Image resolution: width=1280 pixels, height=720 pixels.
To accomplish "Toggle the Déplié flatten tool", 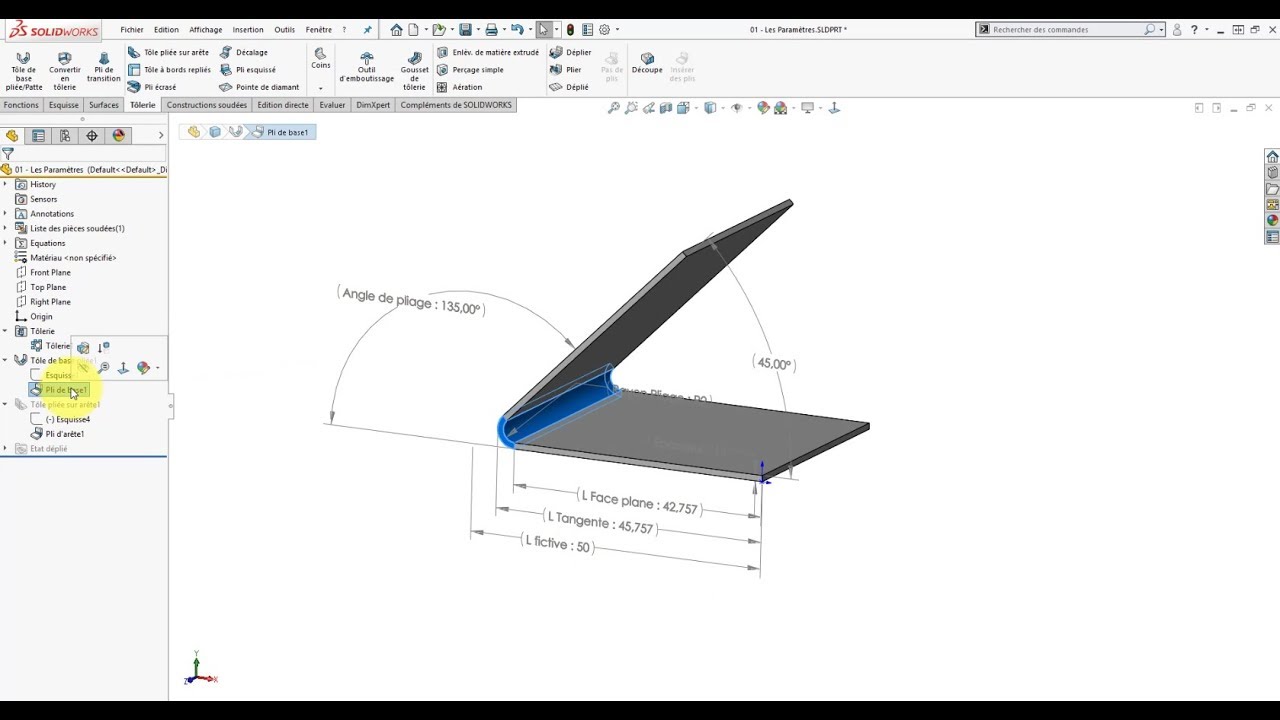I will pyautogui.click(x=569, y=87).
